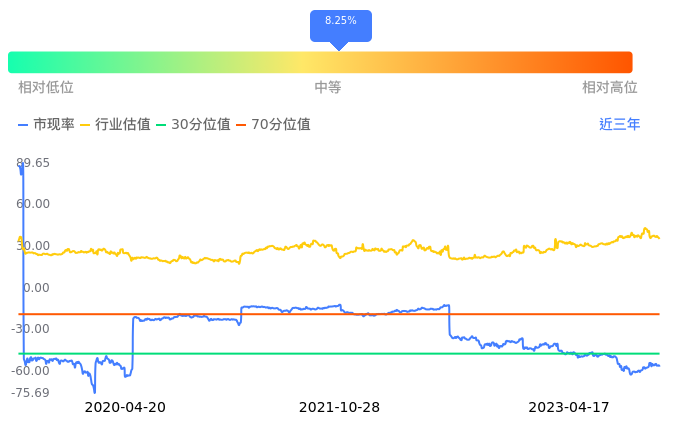Click the 8.25% percentile tooltip bubble
The image size is (686, 442).
tap(340, 22)
